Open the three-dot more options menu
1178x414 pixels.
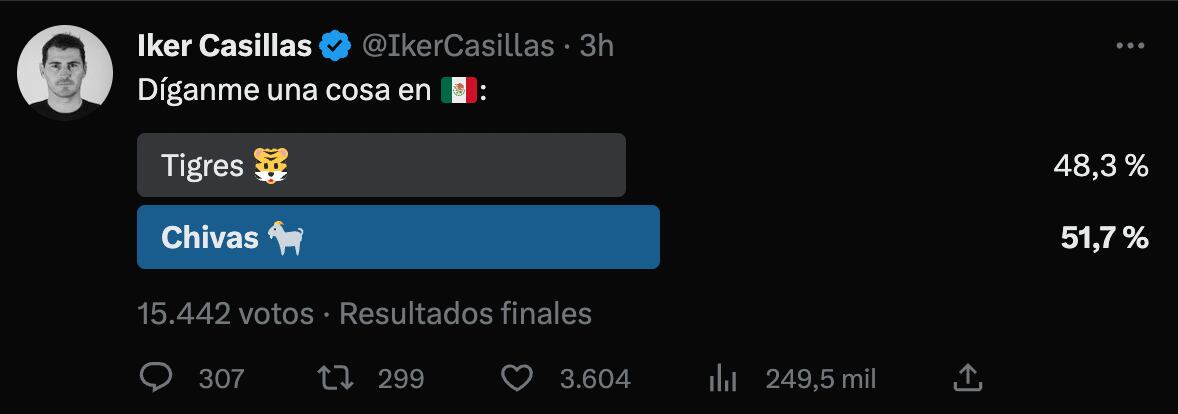[1129, 46]
